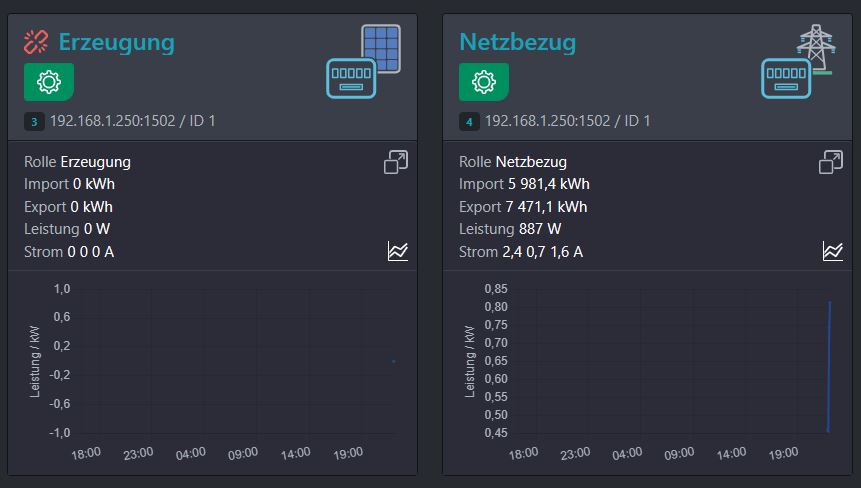
Task: Select Erzeugung address 192.168.1.250:1502 text
Action: click(113, 121)
